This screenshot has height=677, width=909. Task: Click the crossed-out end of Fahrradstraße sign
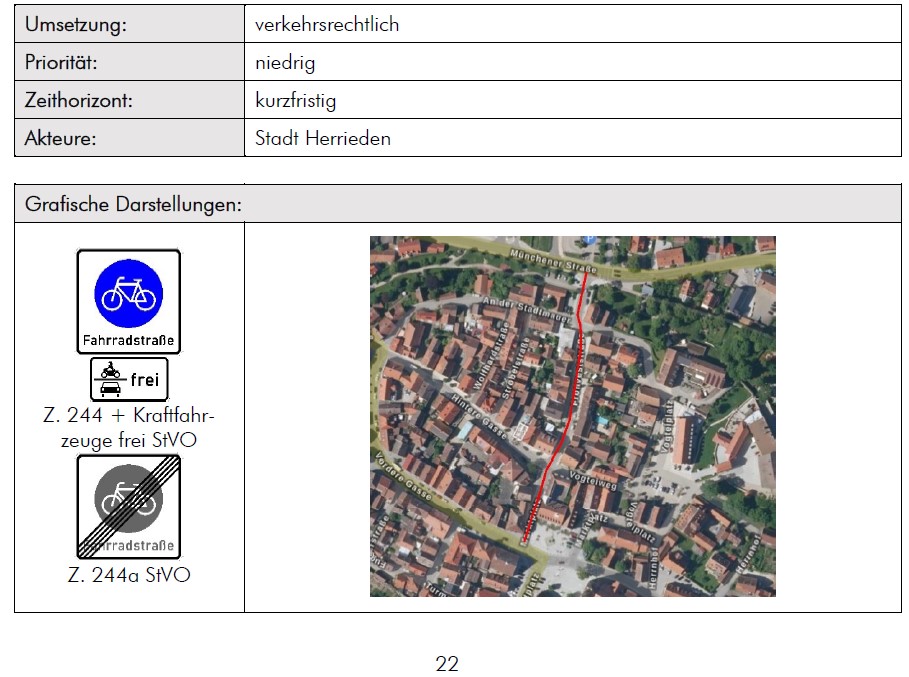tap(129, 507)
